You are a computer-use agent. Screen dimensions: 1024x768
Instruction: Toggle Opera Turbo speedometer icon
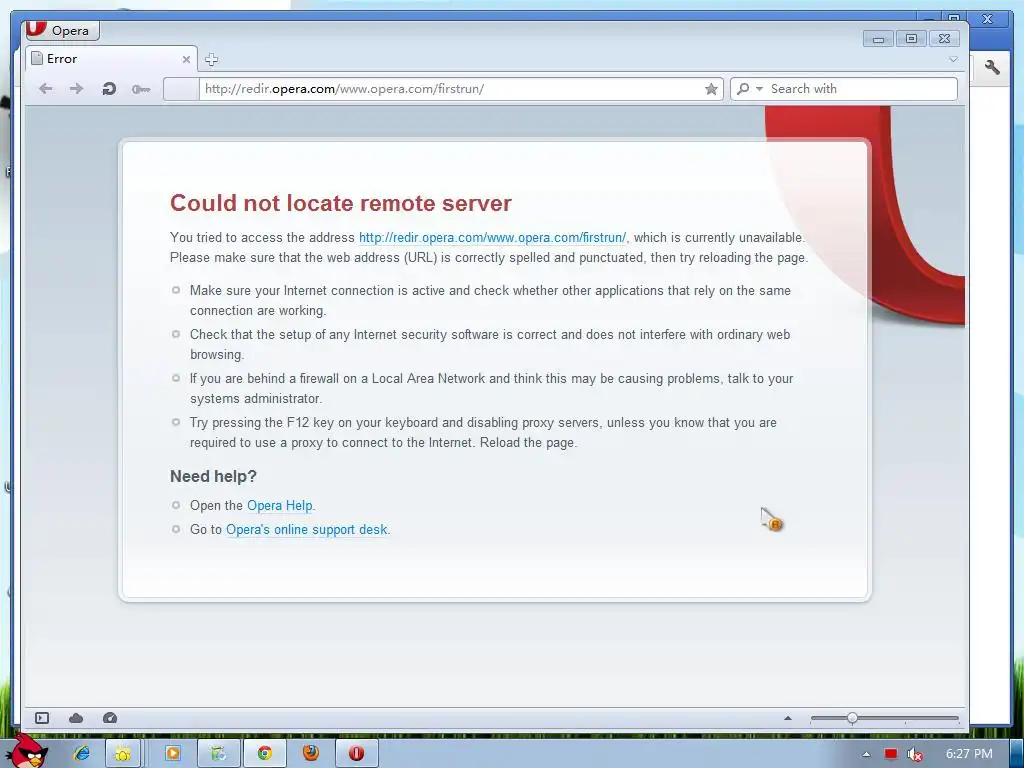[110, 718]
